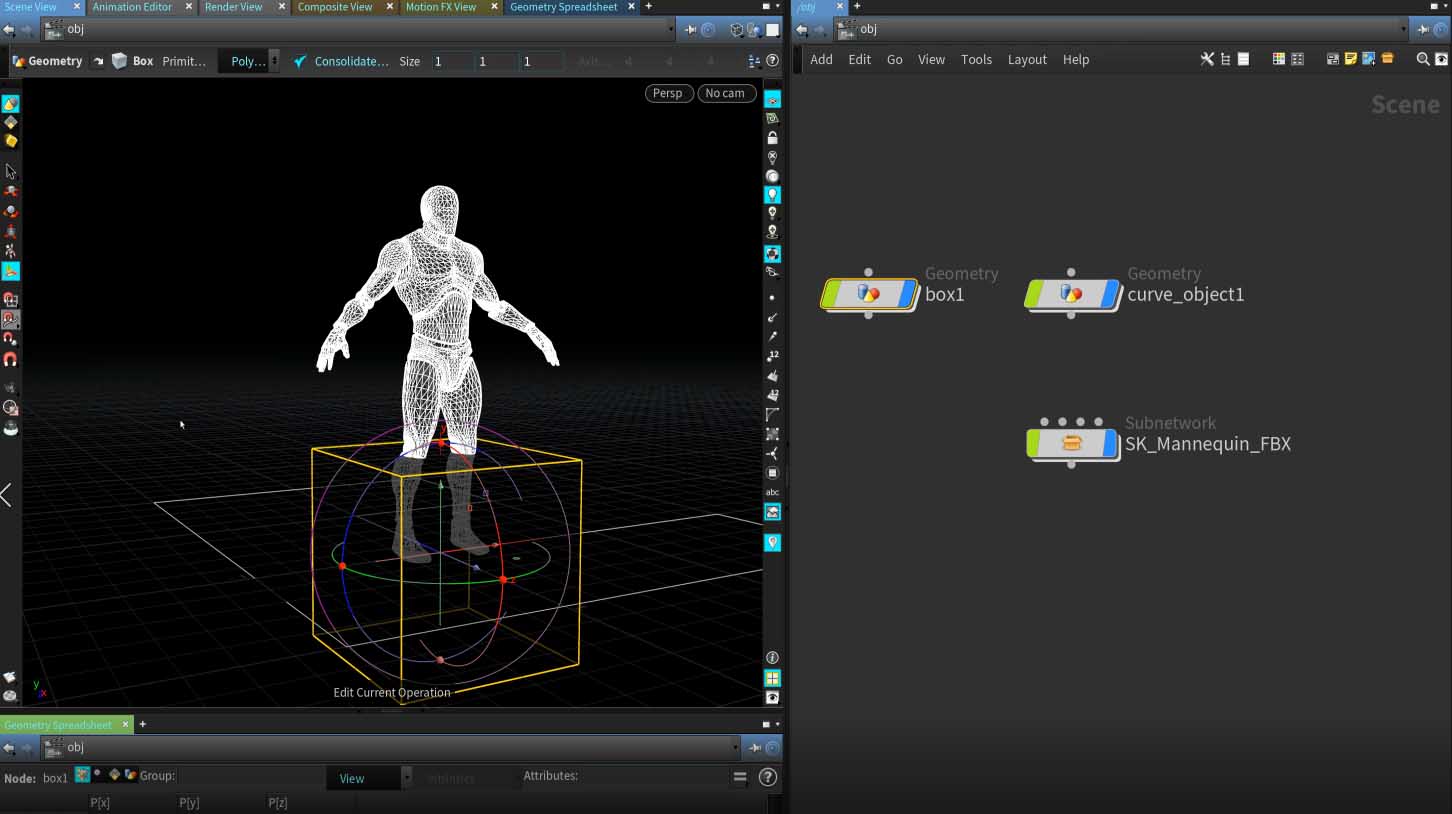Click the color palette grid icon
Viewport: 1452px width, 814px height.
point(1279,60)
